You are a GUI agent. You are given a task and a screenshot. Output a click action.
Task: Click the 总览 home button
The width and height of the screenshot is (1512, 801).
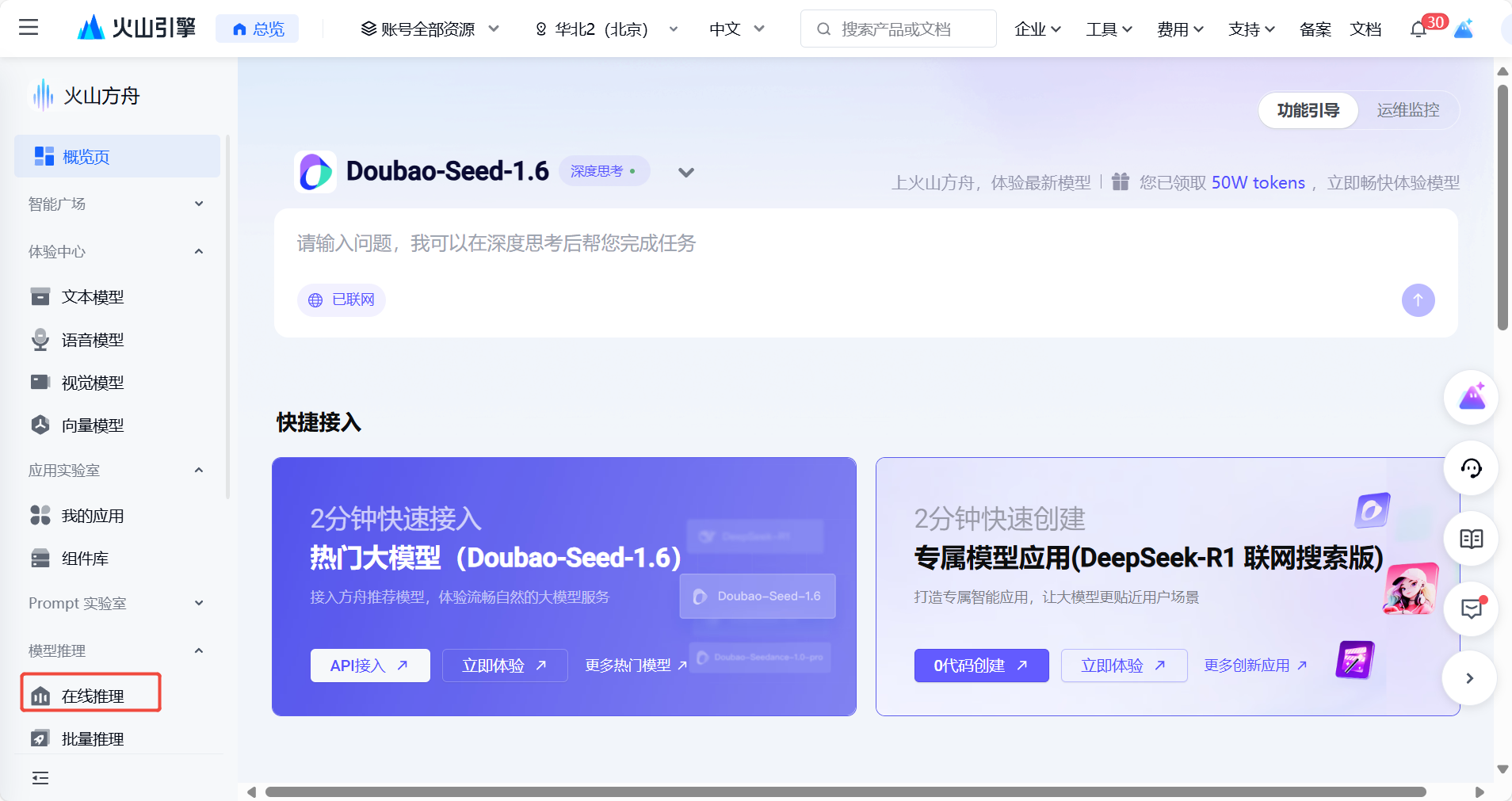coord(258,29)
